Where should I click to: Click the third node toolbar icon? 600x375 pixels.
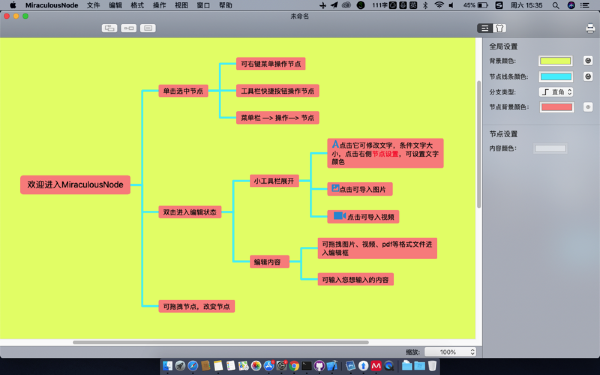[148, 28]
